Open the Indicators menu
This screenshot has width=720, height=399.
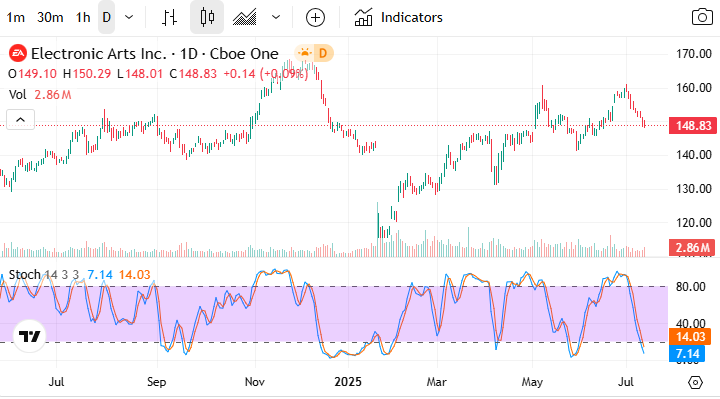coord(398,17)
